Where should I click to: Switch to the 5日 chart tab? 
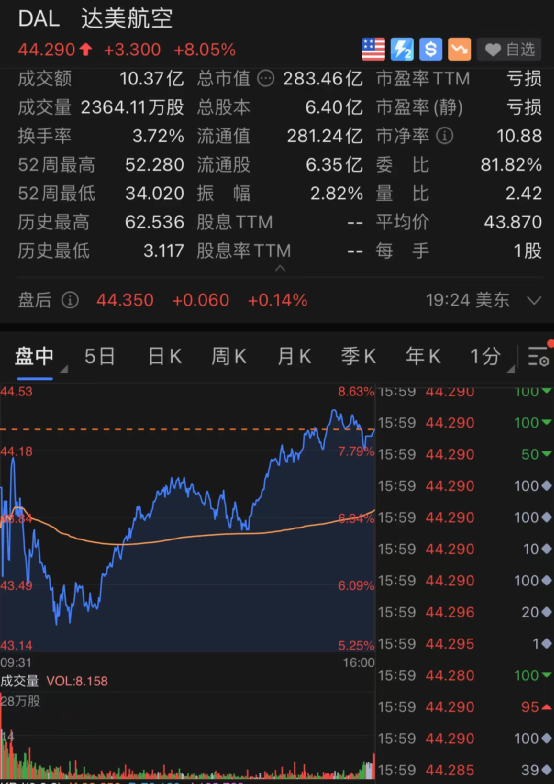click(100, 357)
